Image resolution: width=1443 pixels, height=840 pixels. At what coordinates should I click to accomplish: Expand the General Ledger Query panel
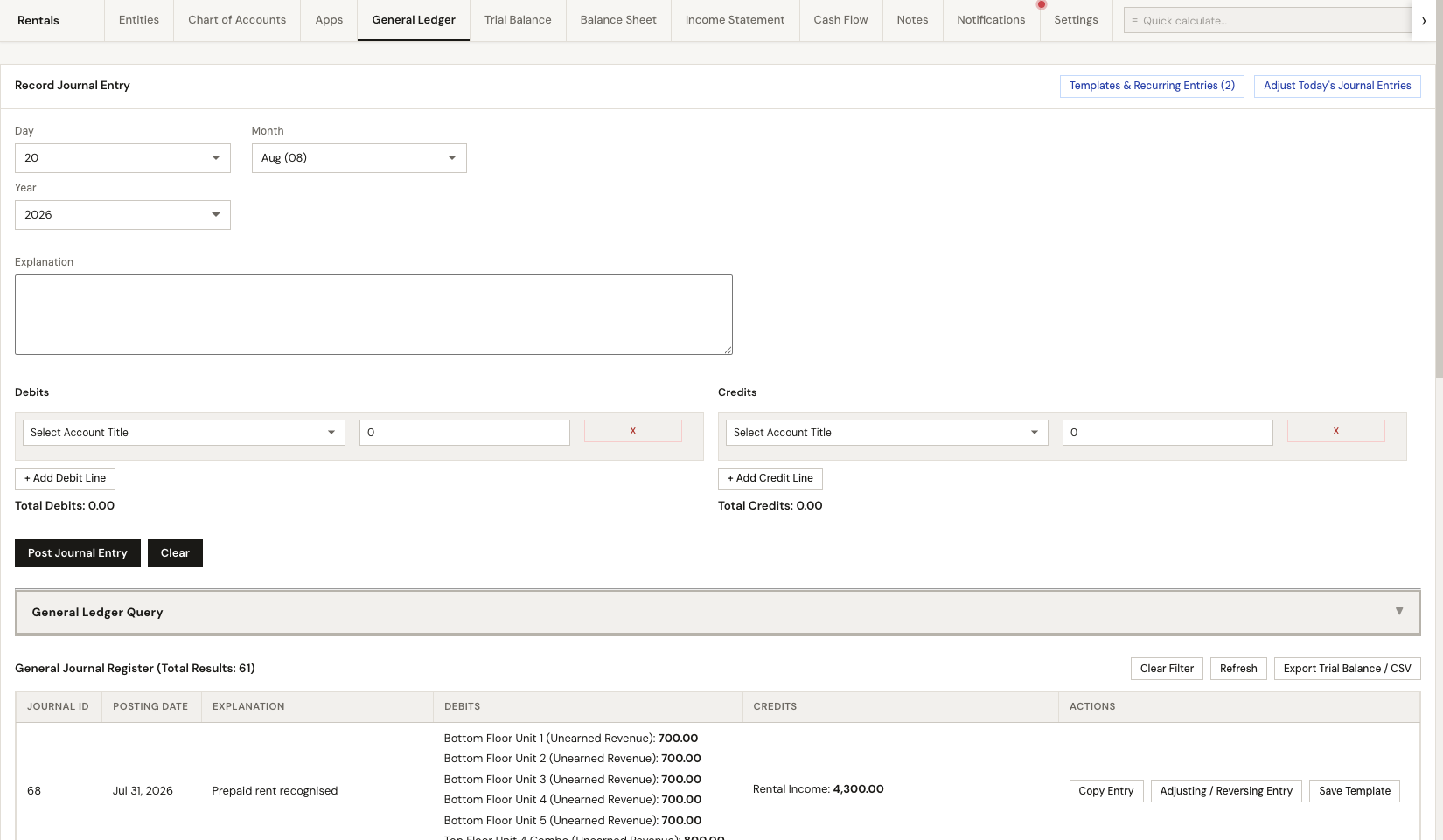tap(718, 612)
